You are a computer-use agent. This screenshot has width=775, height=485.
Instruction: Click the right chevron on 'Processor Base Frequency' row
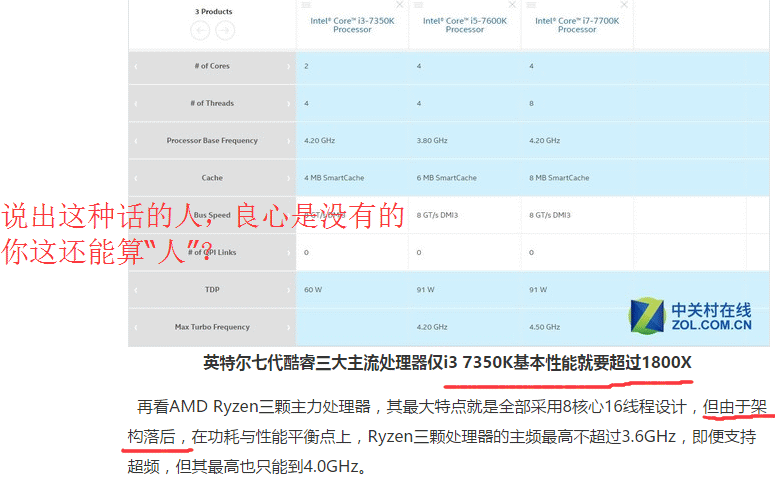point(289,140)
